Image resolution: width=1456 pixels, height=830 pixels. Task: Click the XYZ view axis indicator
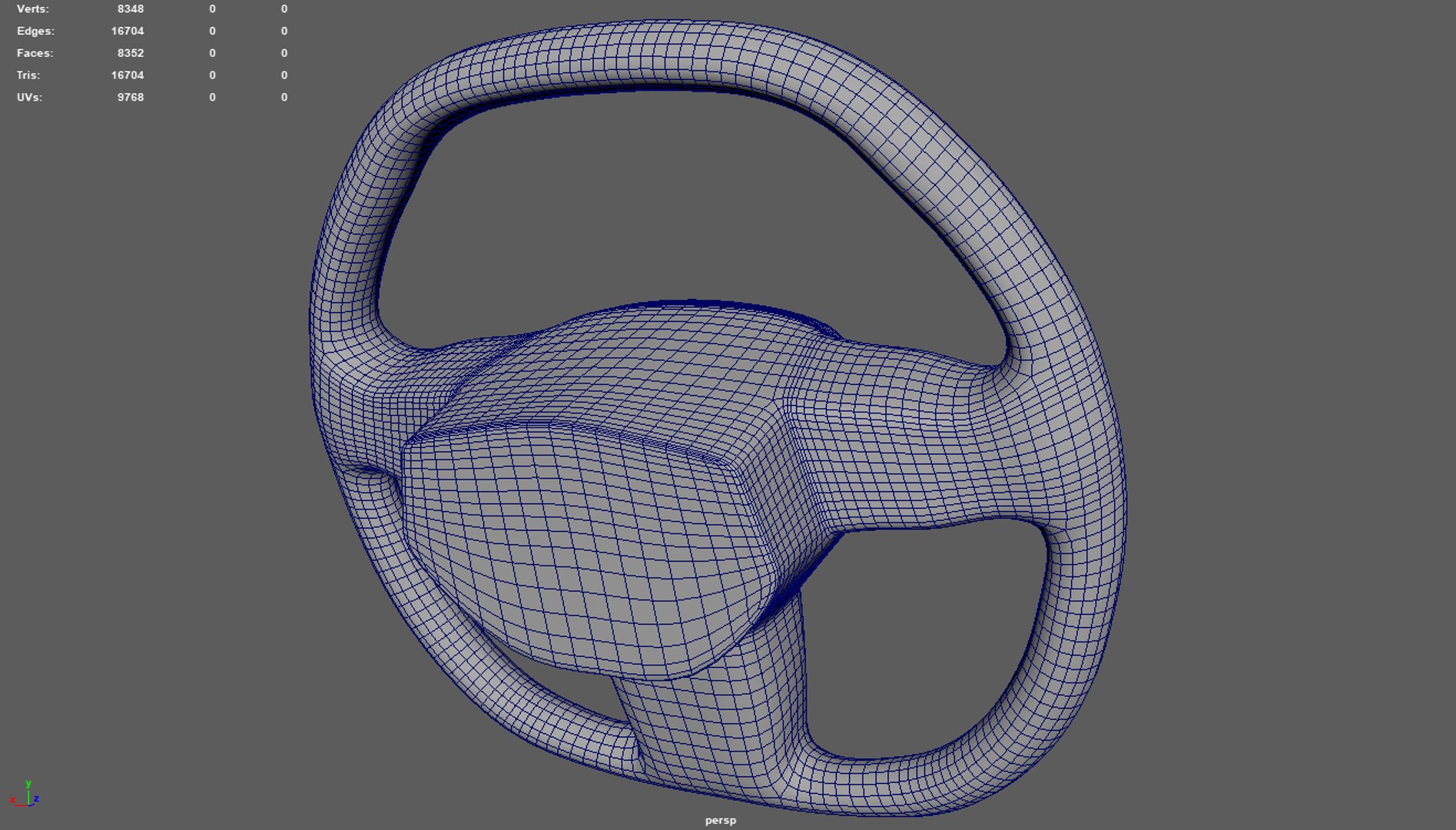click(x=25, y=795)
